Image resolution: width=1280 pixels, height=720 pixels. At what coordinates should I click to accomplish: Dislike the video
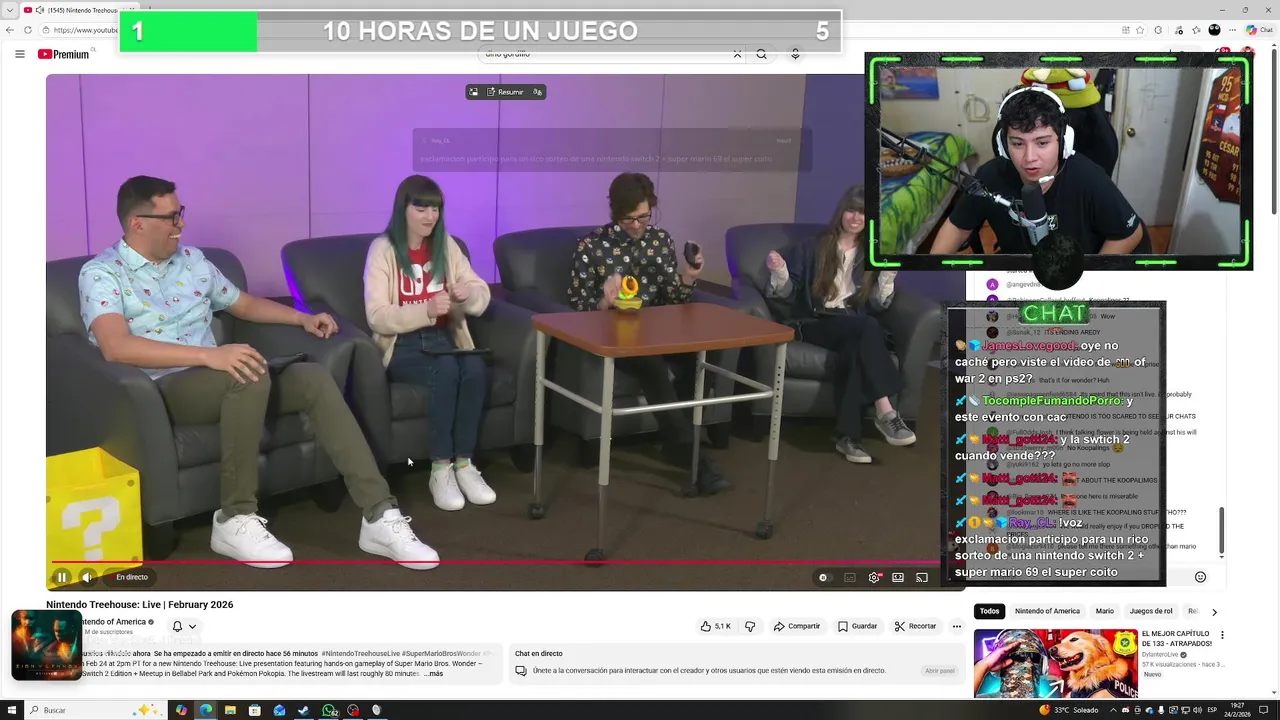click(750, 626)
